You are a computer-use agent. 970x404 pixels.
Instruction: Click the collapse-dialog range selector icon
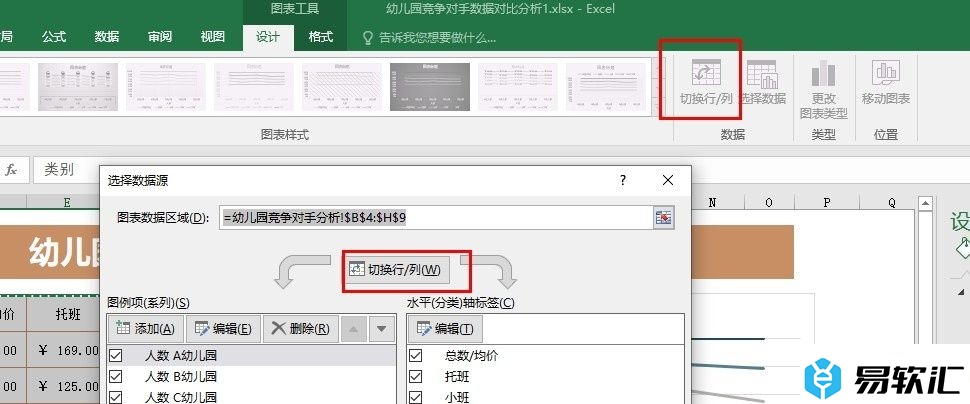(663, 218)
